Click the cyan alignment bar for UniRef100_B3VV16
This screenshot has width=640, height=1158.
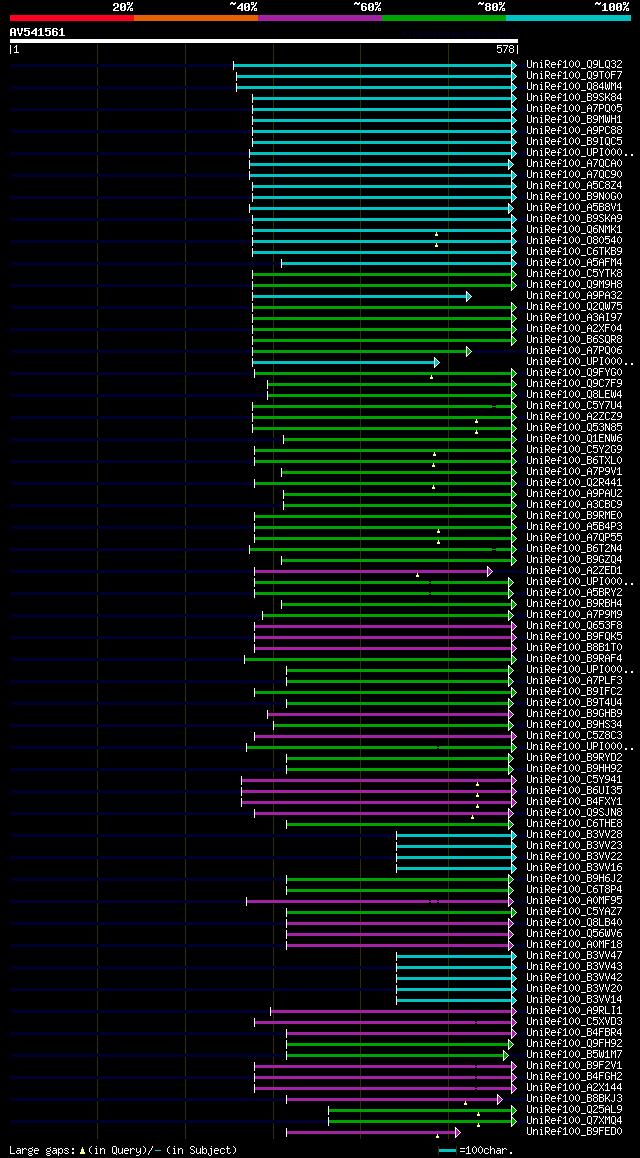coord(455,868)
